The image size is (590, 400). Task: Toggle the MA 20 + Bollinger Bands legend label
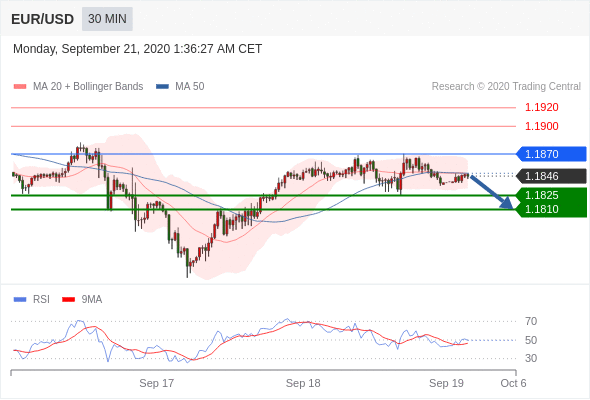88,87
